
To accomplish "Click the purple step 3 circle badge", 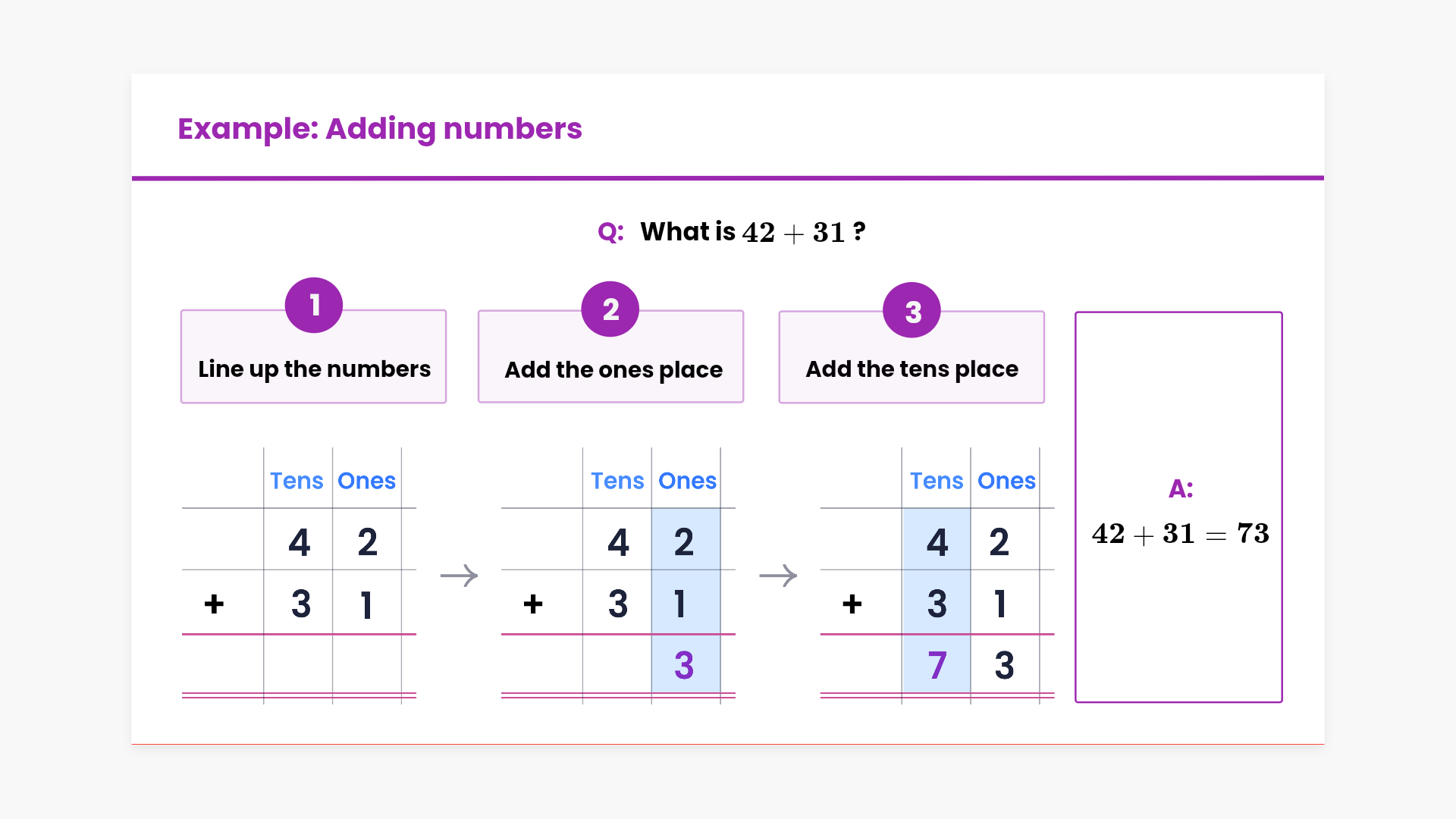I will (912, 311).
